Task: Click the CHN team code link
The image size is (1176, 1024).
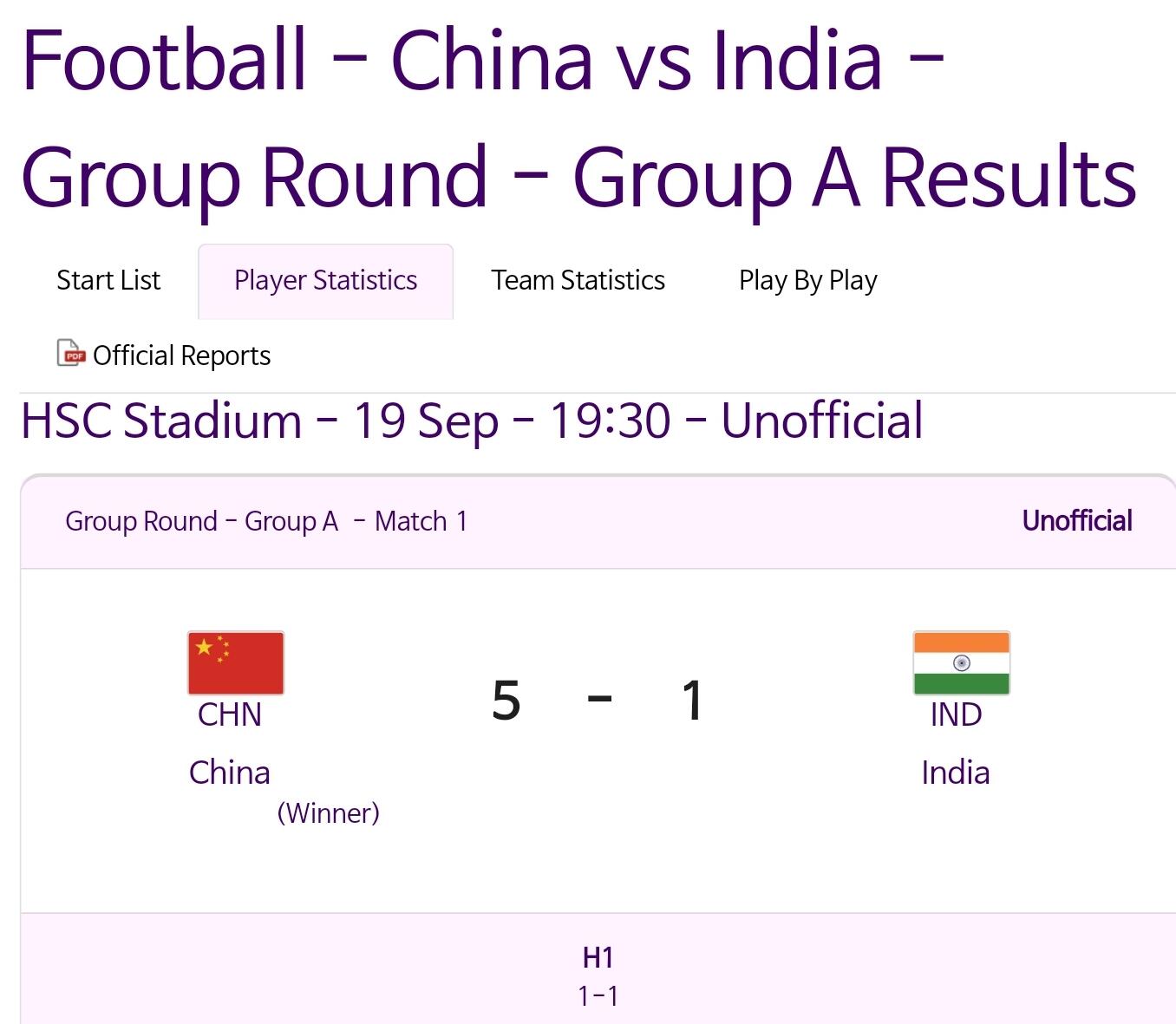Action: (230, 714)
